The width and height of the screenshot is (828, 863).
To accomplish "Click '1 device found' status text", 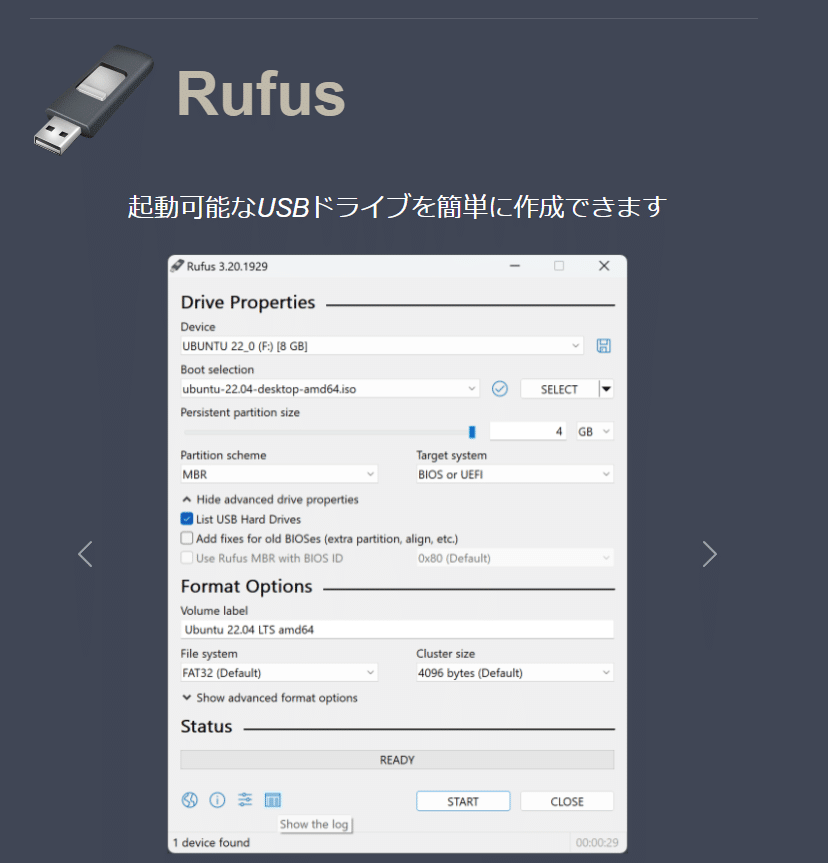I will [211, 843].
